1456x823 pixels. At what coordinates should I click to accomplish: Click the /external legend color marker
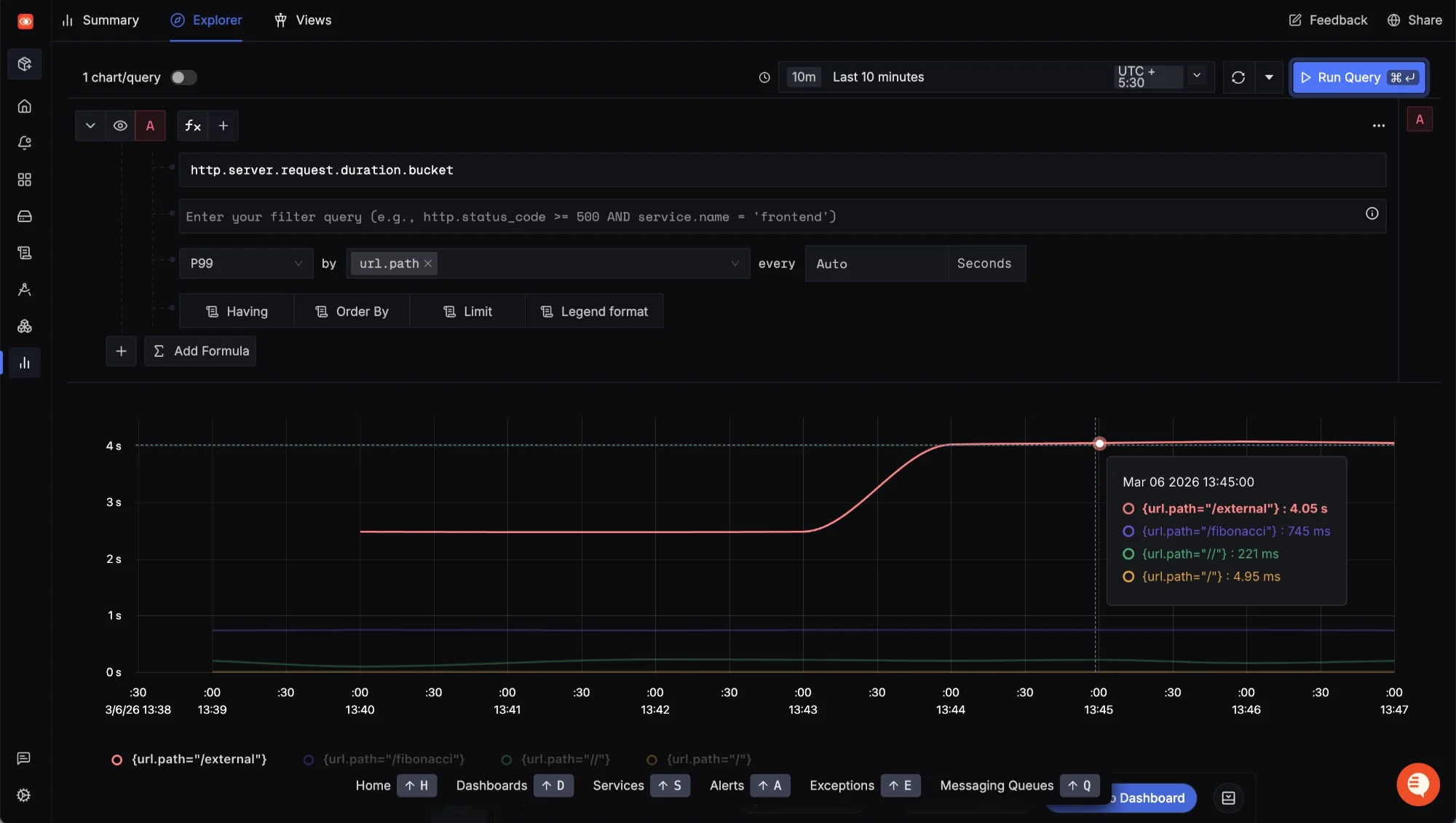pyautogui.click(x=116, y=760)
